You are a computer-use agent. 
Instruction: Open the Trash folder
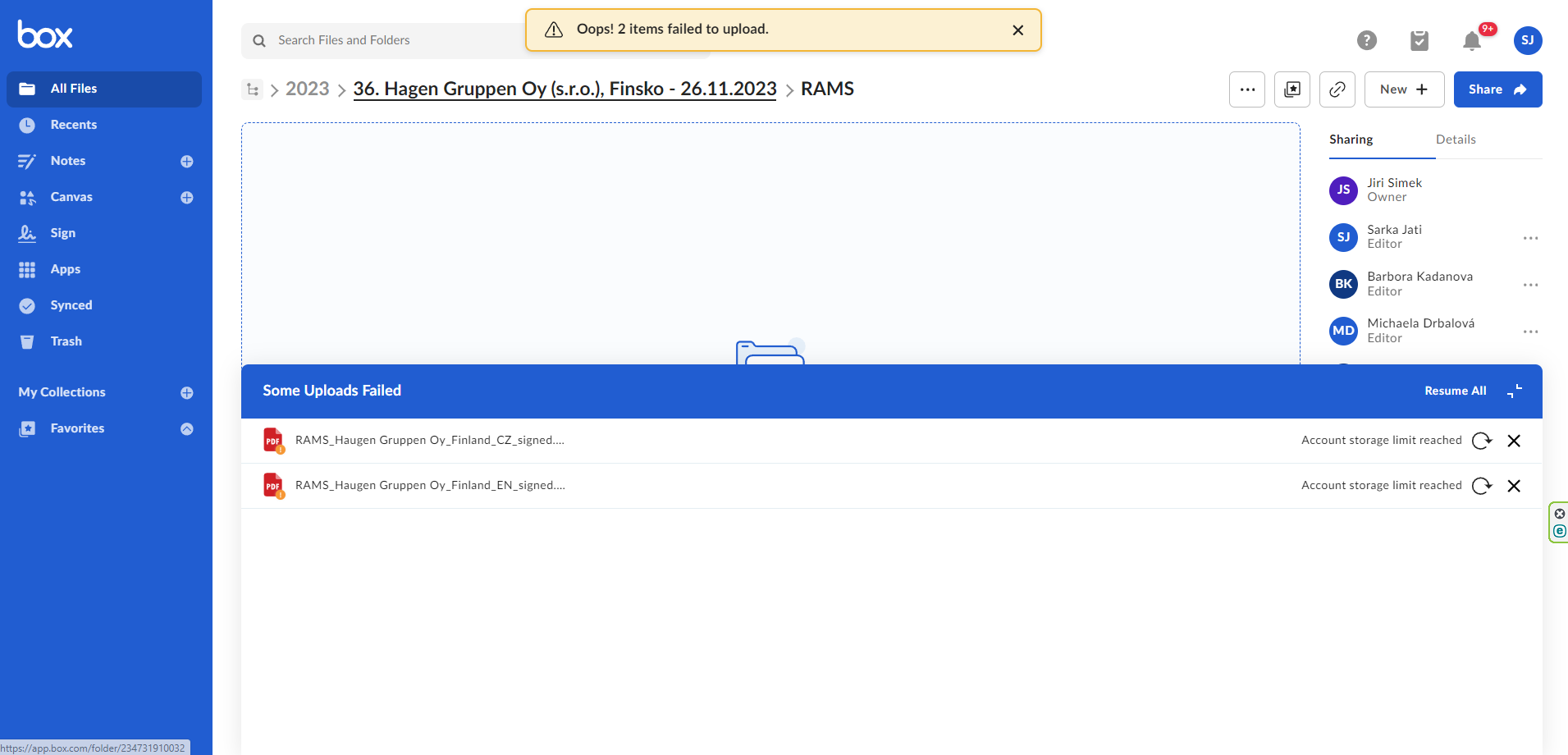pyautogui.click(x=66, y=341)
